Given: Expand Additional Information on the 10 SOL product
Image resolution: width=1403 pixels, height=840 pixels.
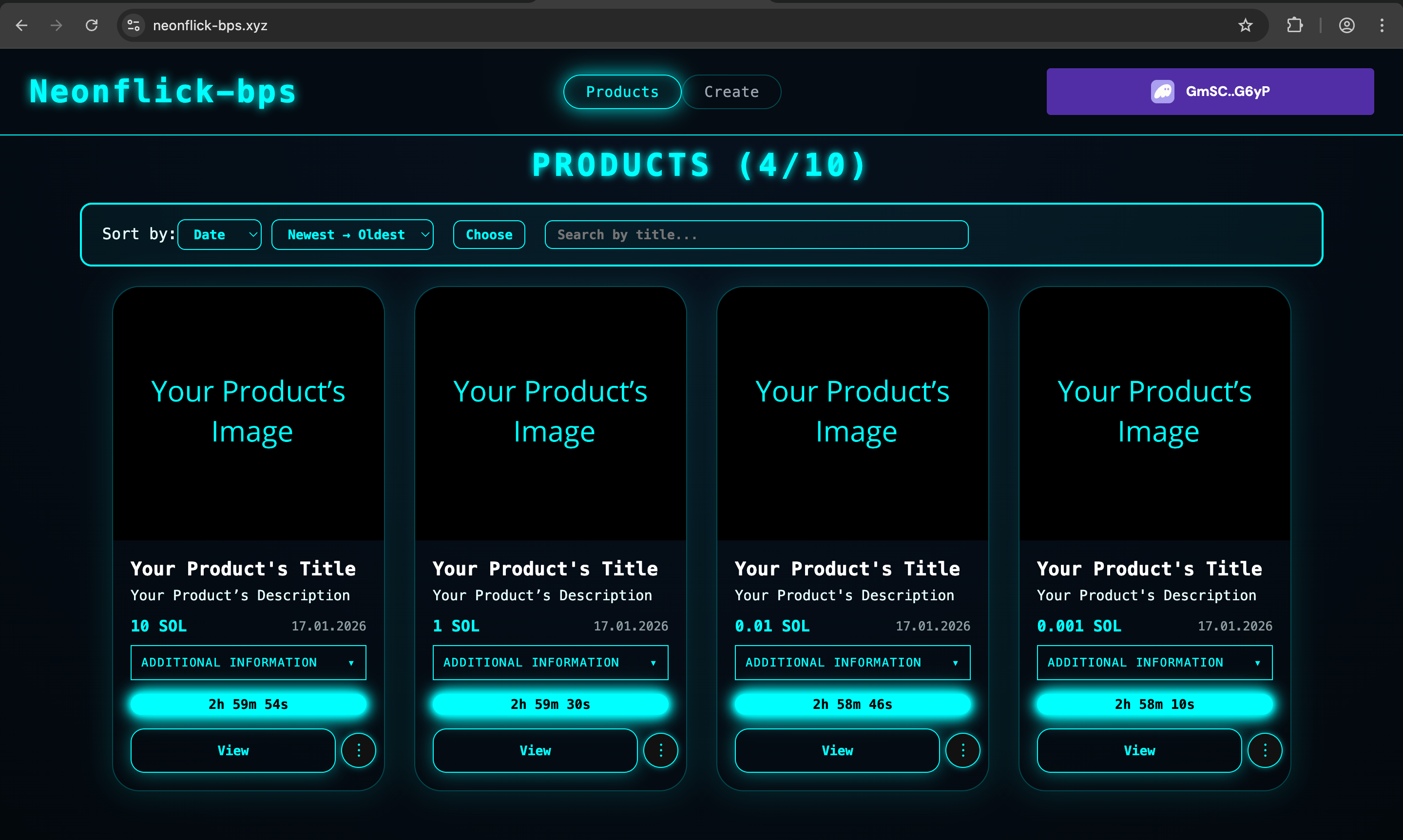Looking at the screenshot, I should [x=248, y=662].
